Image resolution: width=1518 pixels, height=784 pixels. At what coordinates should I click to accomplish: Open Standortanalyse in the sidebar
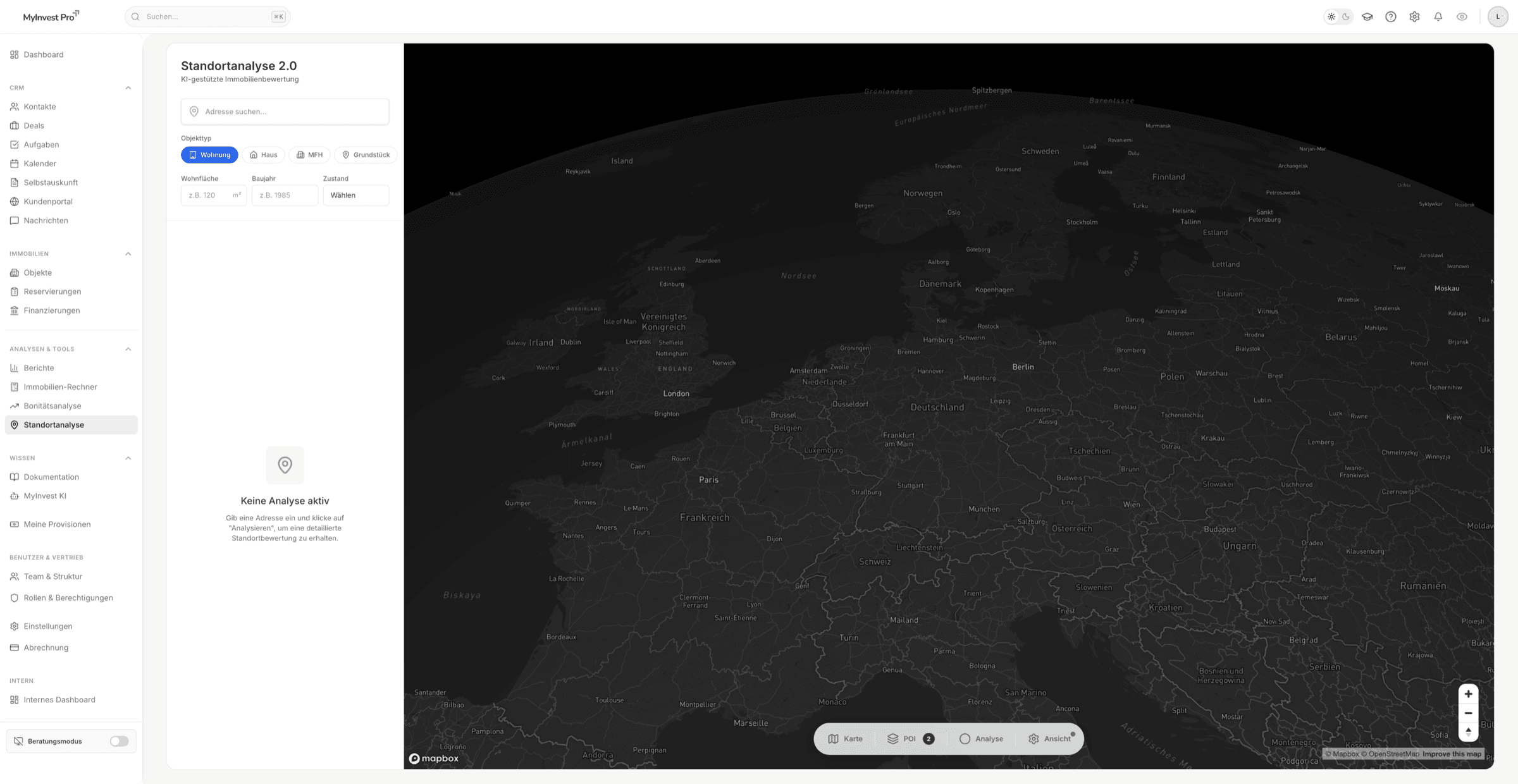pyautogui.click(x=70, y=424)
